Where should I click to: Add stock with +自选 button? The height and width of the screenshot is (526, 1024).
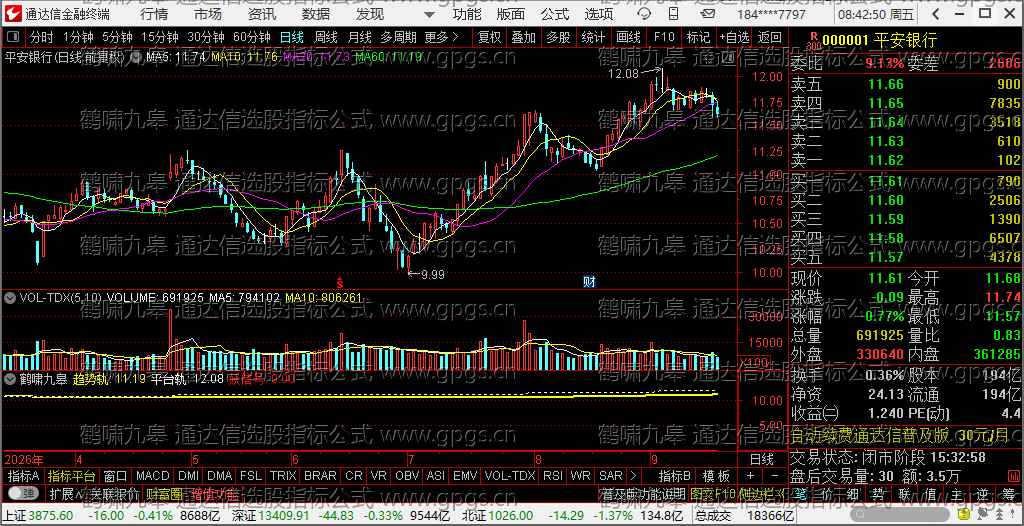[x=735, y=37]
